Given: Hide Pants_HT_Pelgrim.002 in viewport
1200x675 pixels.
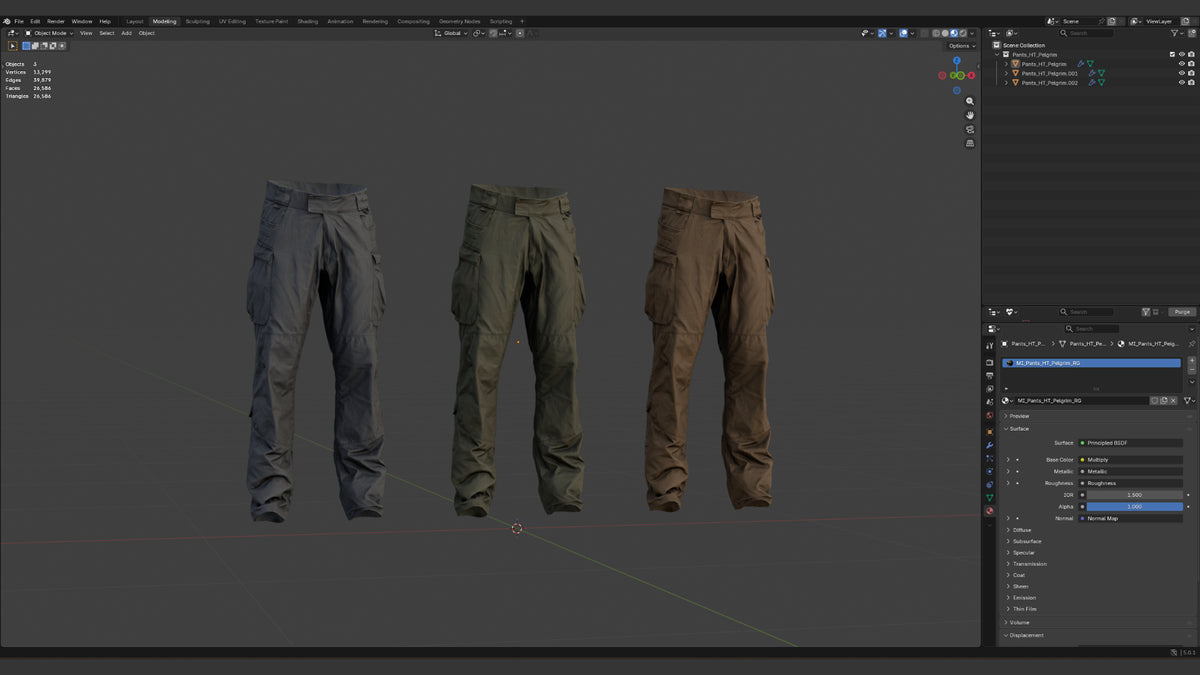Looking at the screenshot, I should tap(1181, 83).
